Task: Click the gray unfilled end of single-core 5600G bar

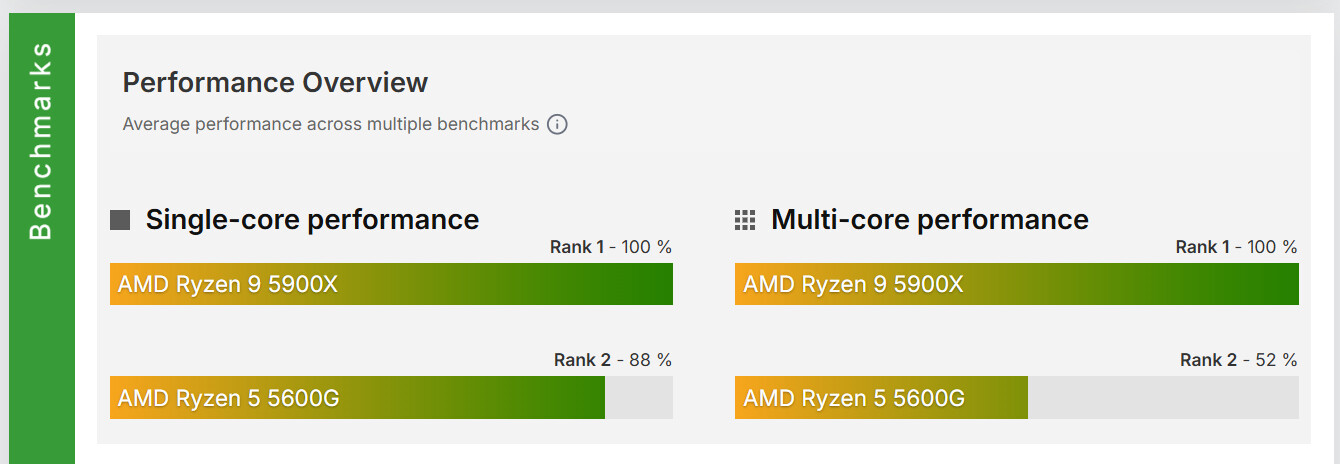Action: [639, 398]
